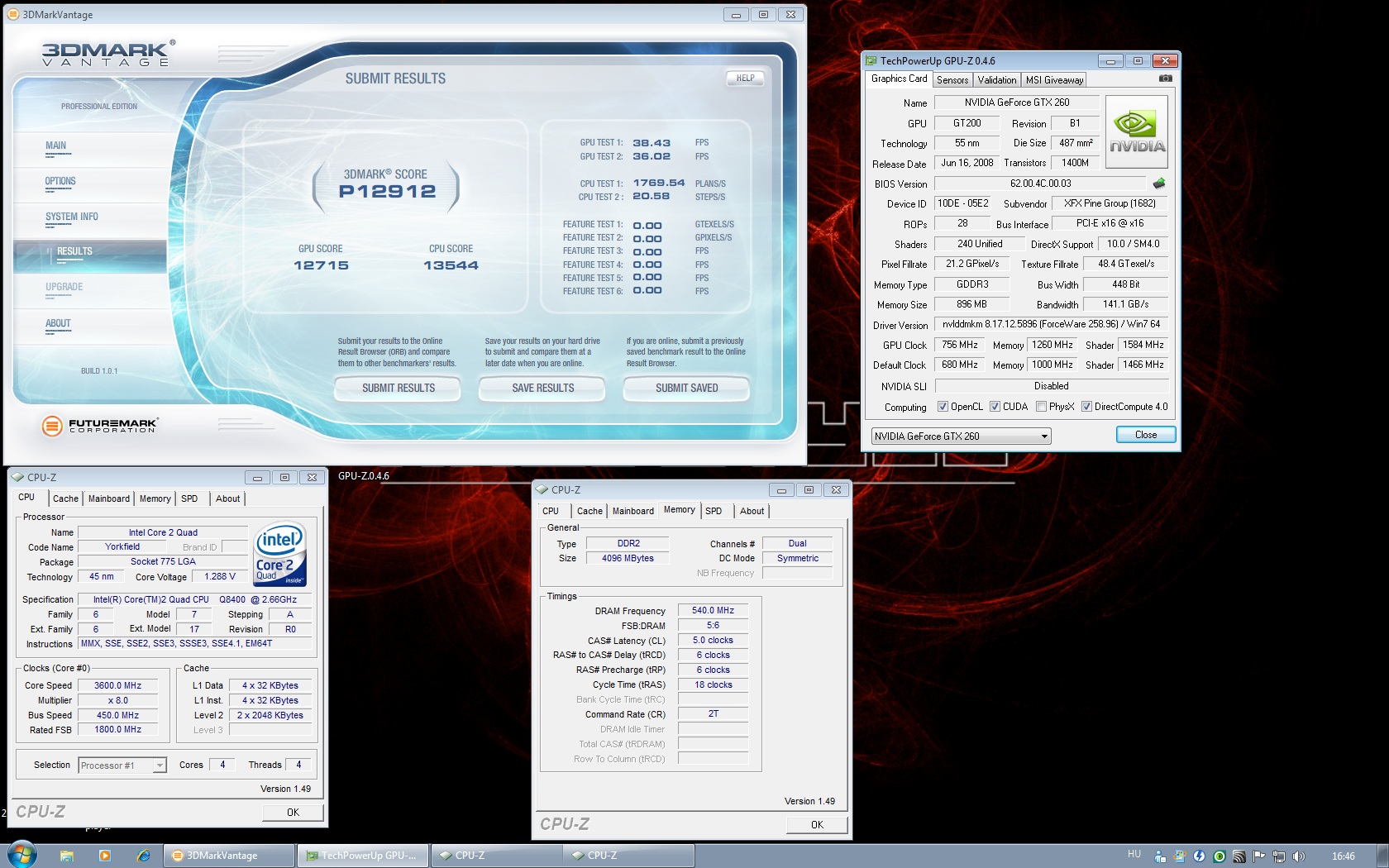
Task: Launch Windows Explorer from the taskbar
Action: pyautogui.click(x=67, y=856)
